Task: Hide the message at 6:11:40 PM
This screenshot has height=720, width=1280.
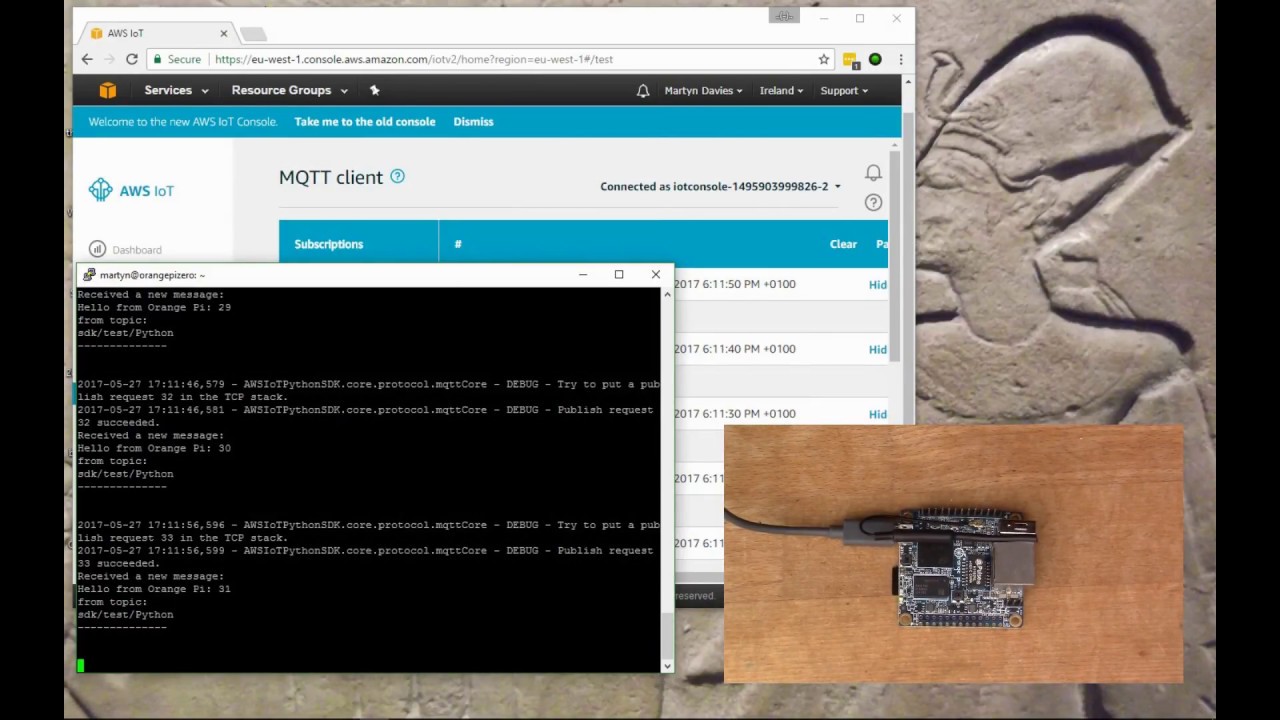Action: click(877, 349)
